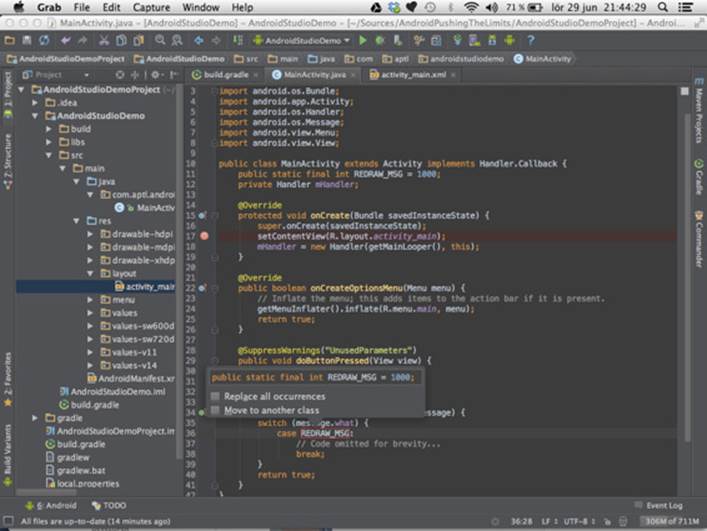Click the Undo arrow icon
Image resolution: width=707 pixels, height=531 pixels.
pos(66,41)
